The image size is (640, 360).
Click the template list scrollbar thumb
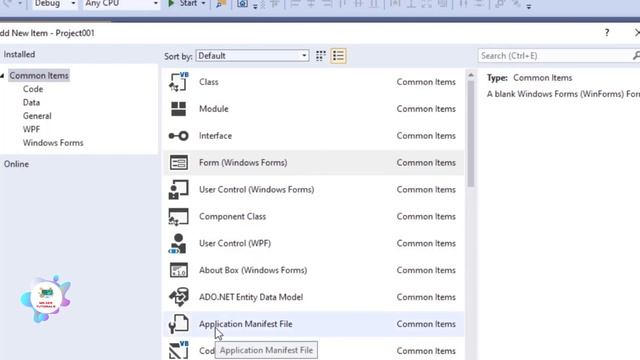(471, 134)
